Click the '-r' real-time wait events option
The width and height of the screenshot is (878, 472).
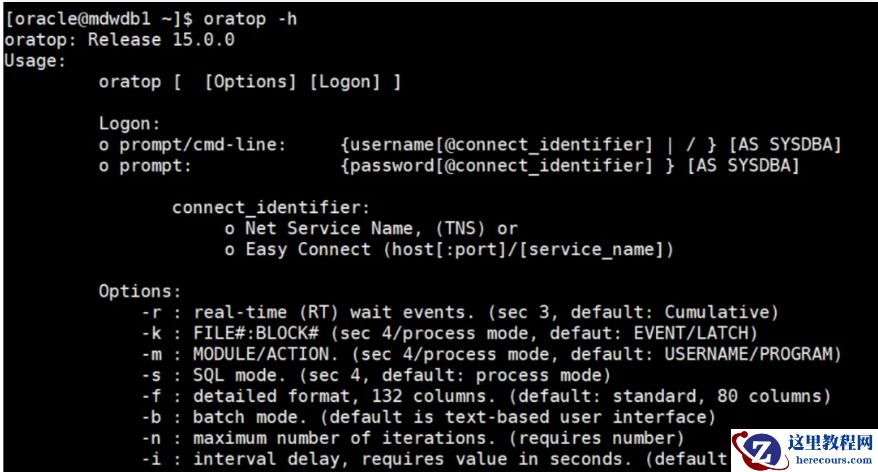coord(151,312)
